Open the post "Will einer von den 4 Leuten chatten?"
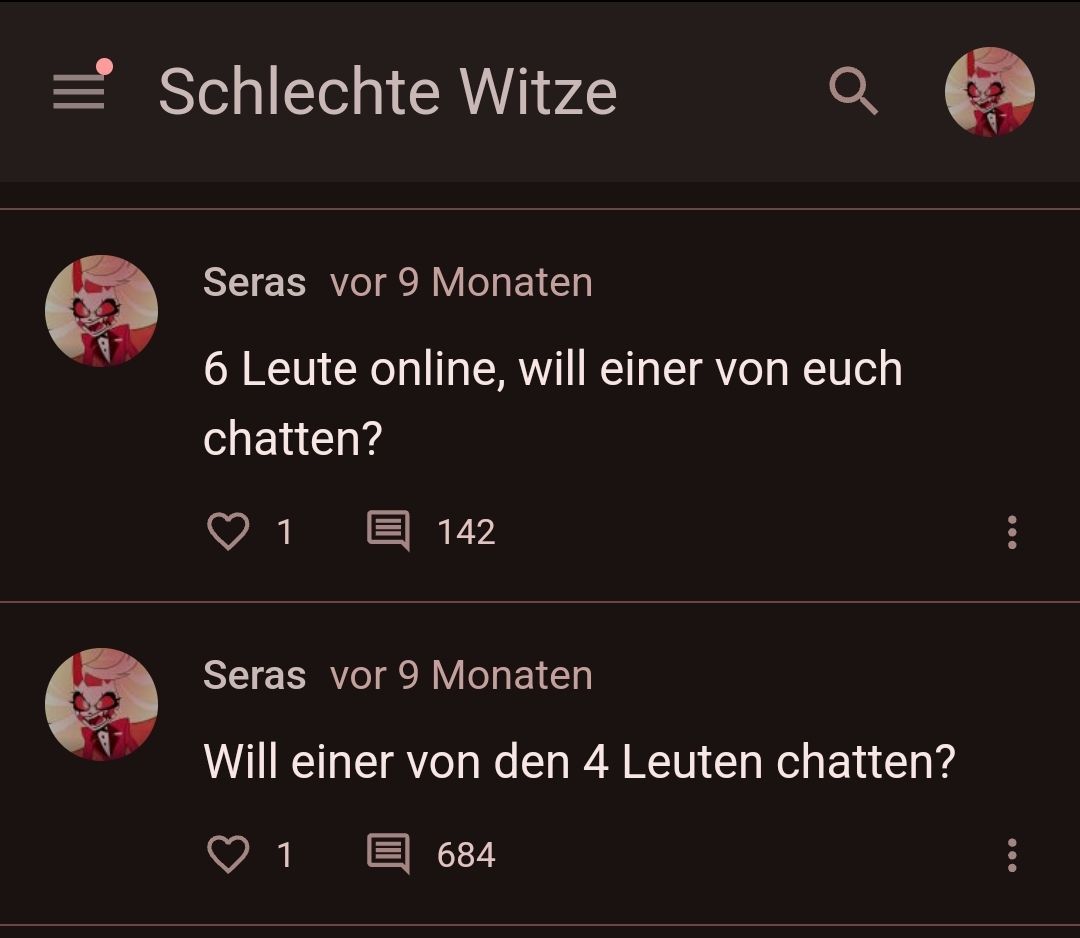1080x938 pixels. pyautogui.click(x=579, y=762)
